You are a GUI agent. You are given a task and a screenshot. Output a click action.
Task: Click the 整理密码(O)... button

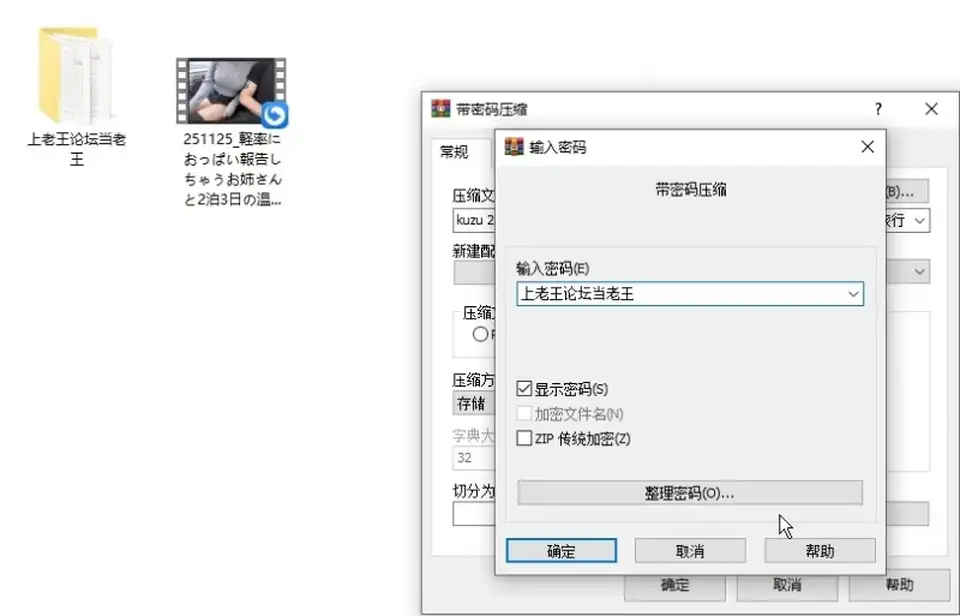point(690,493)
